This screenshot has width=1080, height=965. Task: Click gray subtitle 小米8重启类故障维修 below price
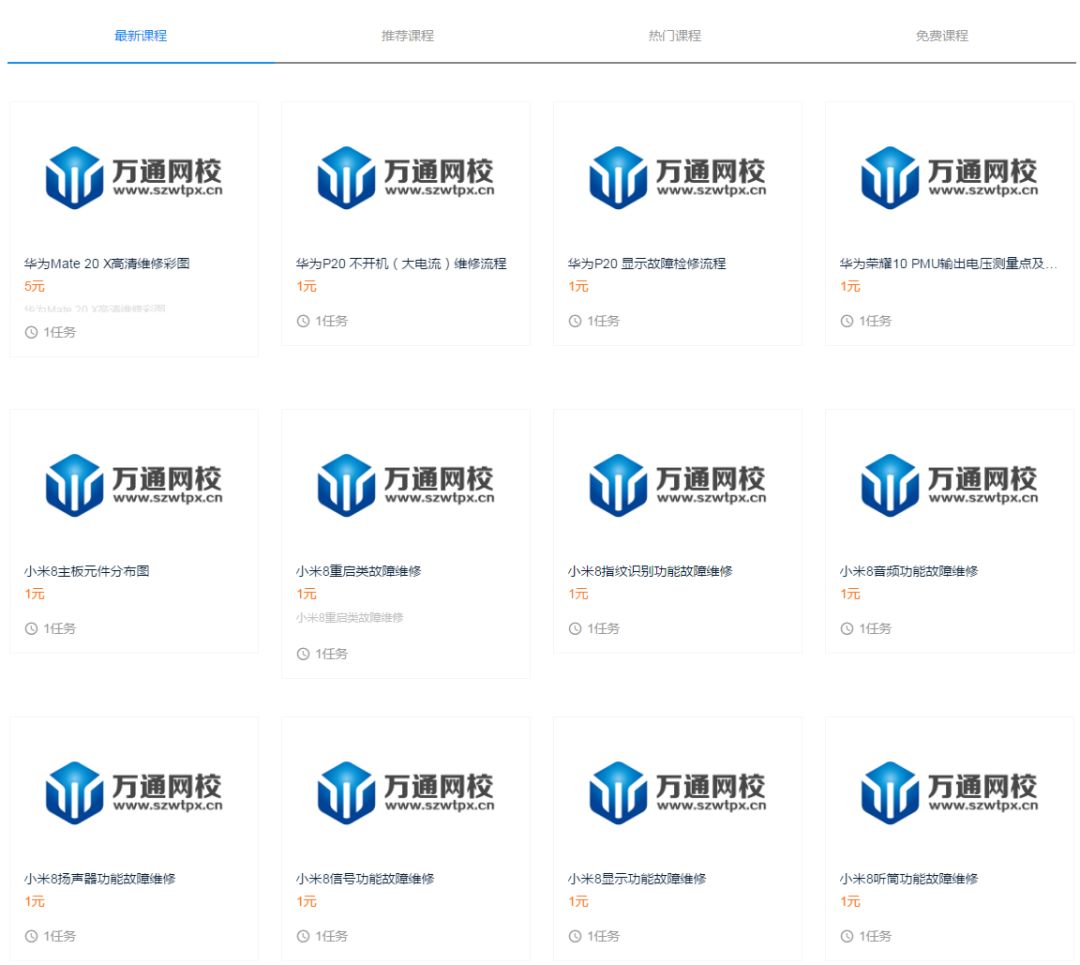350,618
